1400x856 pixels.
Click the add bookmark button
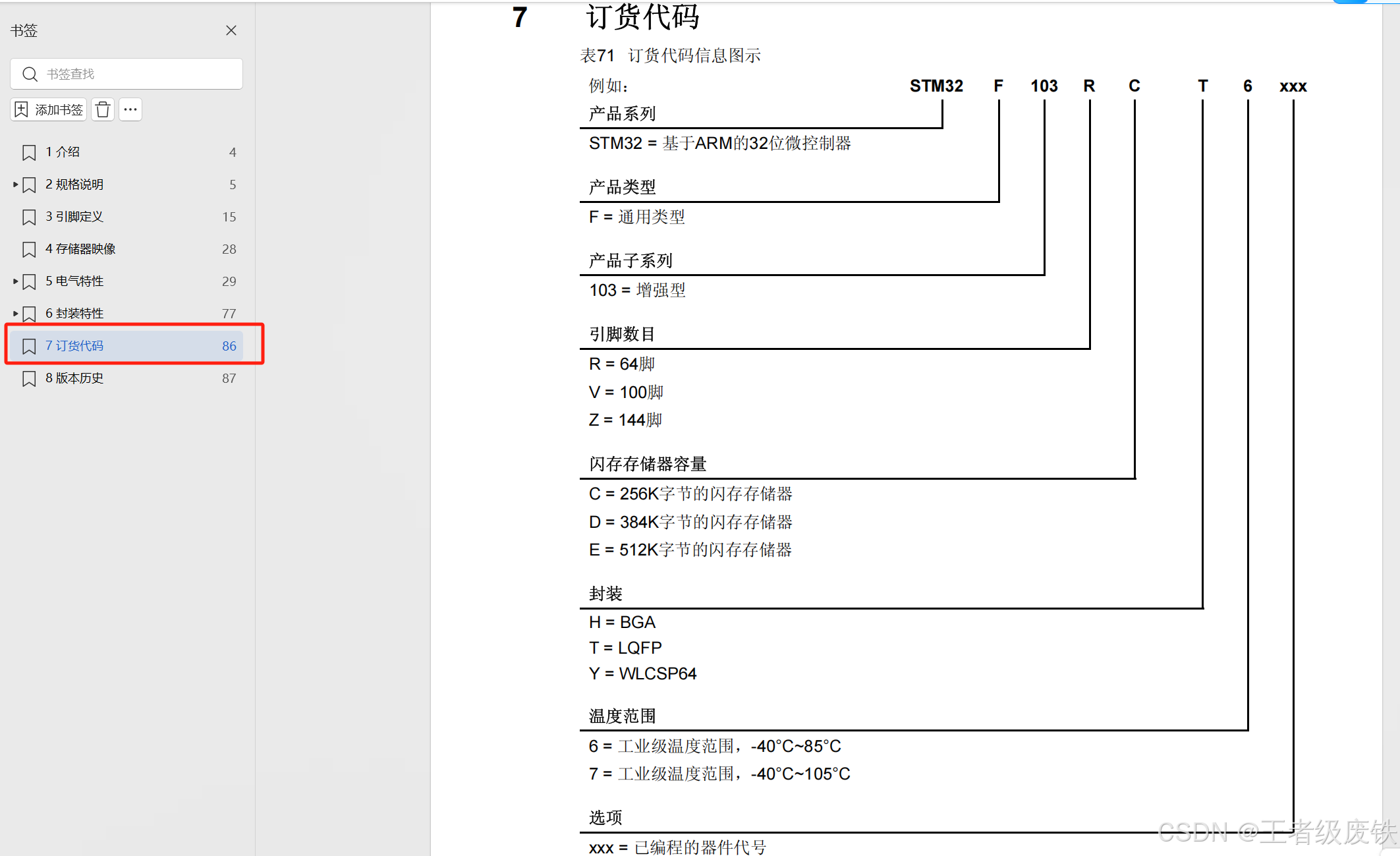[x=49, y=109]
